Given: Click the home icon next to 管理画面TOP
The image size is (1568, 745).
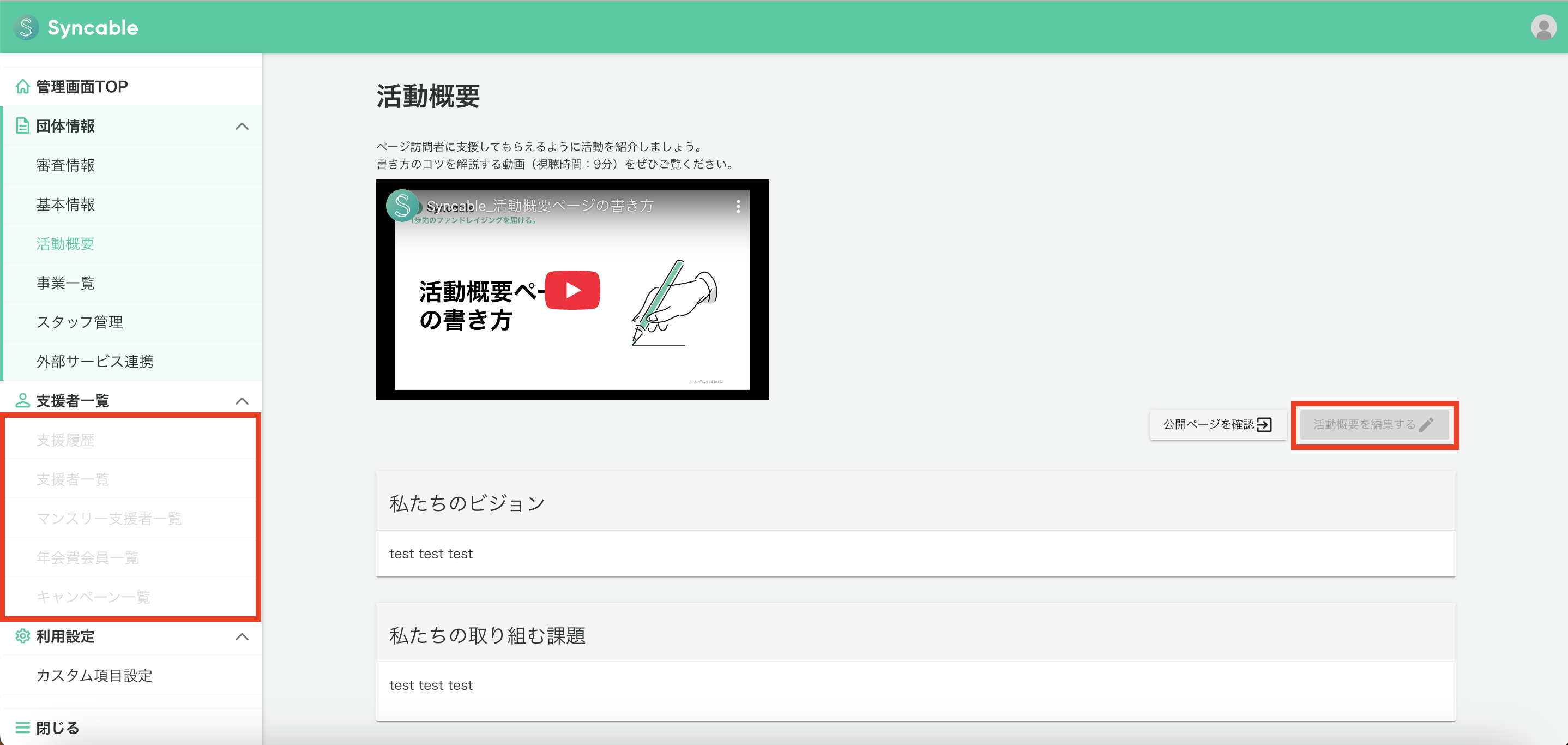Looking at the screenshot, I should [22, 86].
